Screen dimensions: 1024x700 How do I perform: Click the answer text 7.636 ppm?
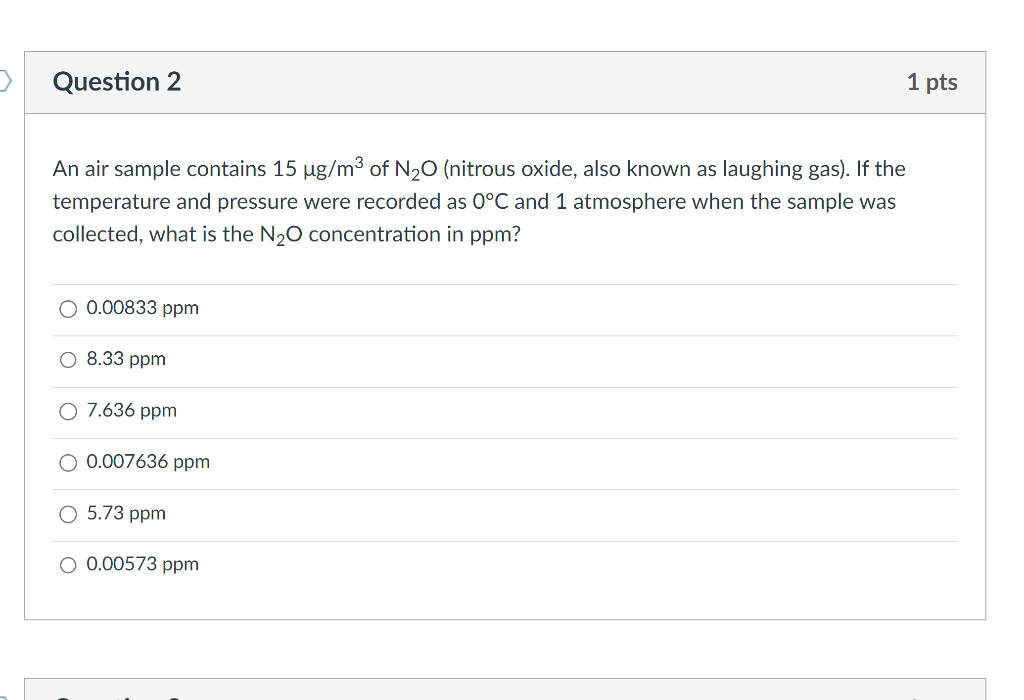[x=131, y=410]
